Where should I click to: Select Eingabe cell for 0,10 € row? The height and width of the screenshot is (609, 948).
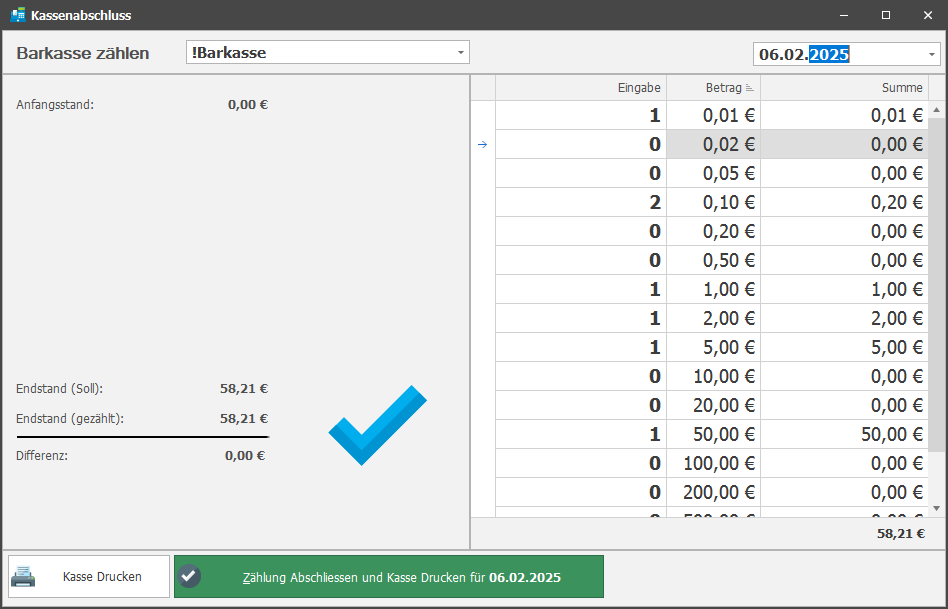tap(581, 203)
